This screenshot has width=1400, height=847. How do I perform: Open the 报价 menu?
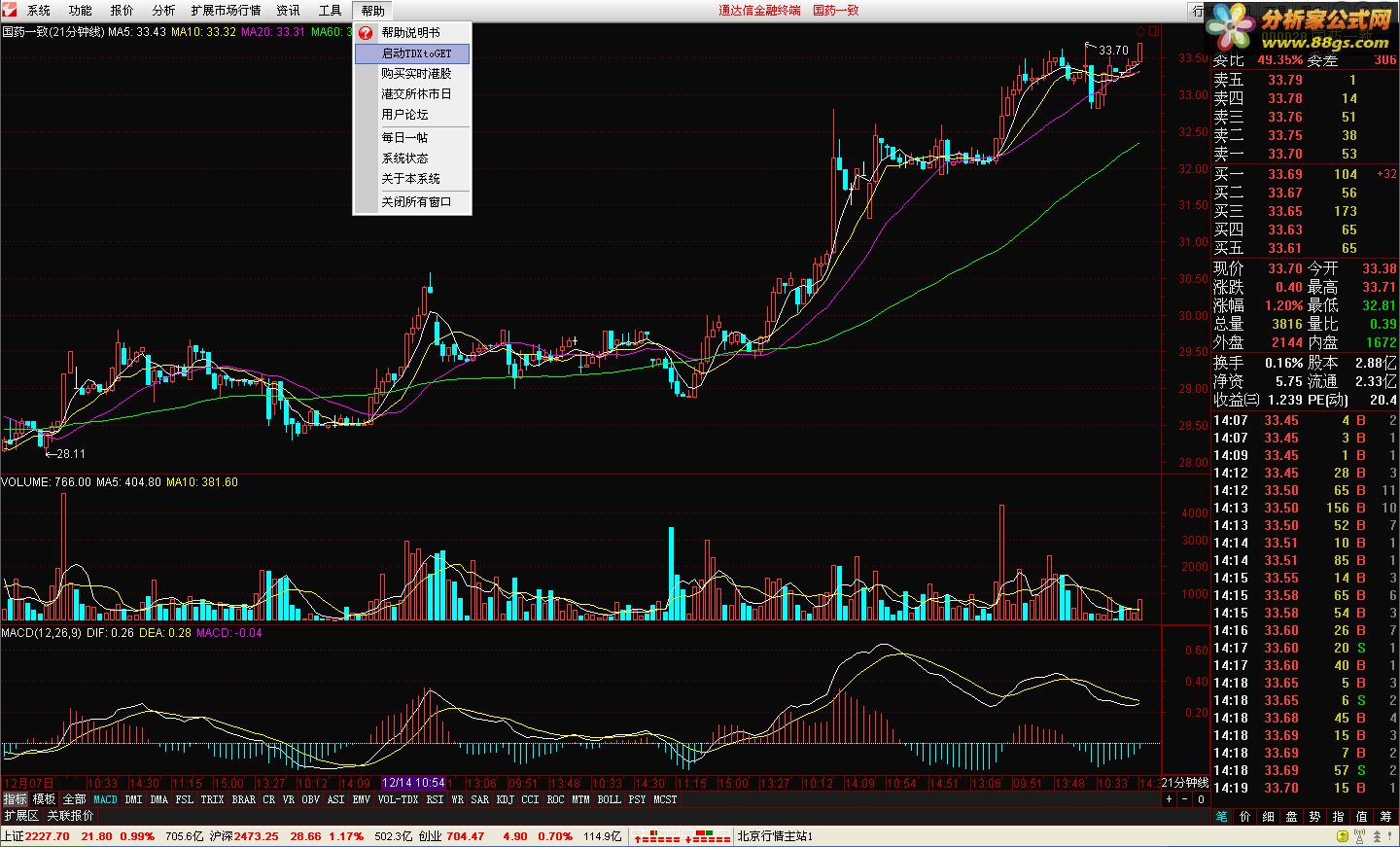[122, 11]
